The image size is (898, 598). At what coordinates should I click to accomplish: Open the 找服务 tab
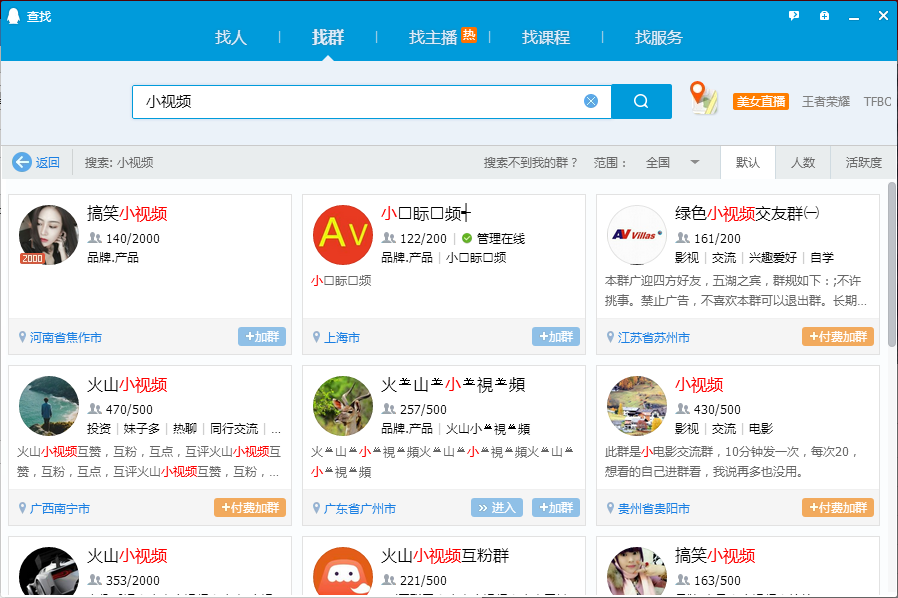659,38
